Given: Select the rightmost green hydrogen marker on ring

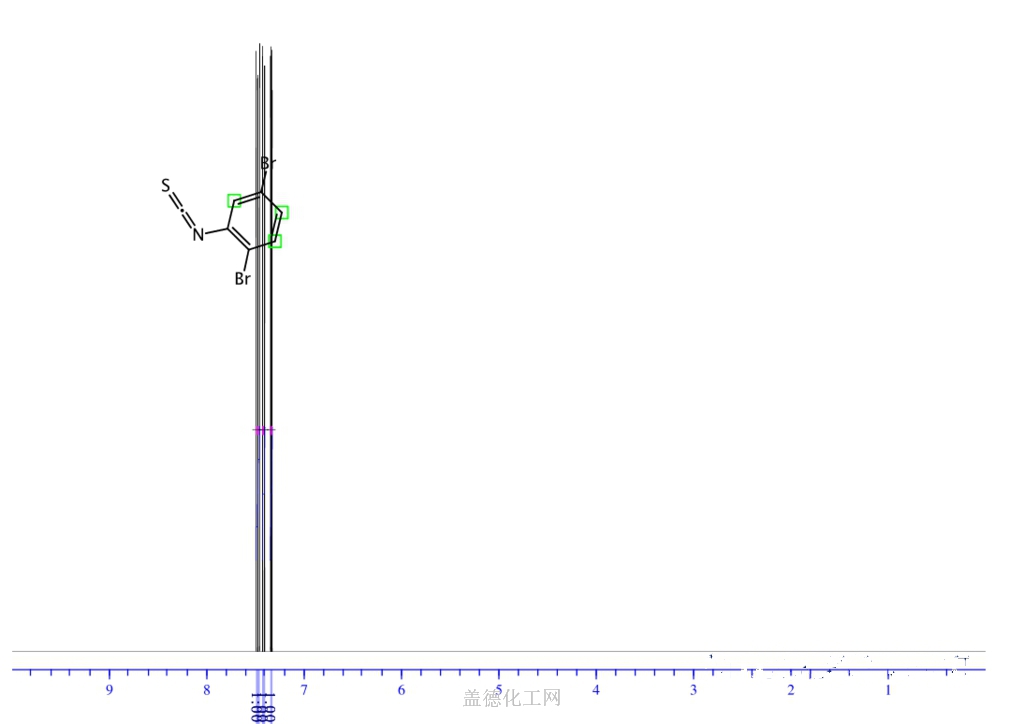Looking at the screenshot, I should 282,212.
